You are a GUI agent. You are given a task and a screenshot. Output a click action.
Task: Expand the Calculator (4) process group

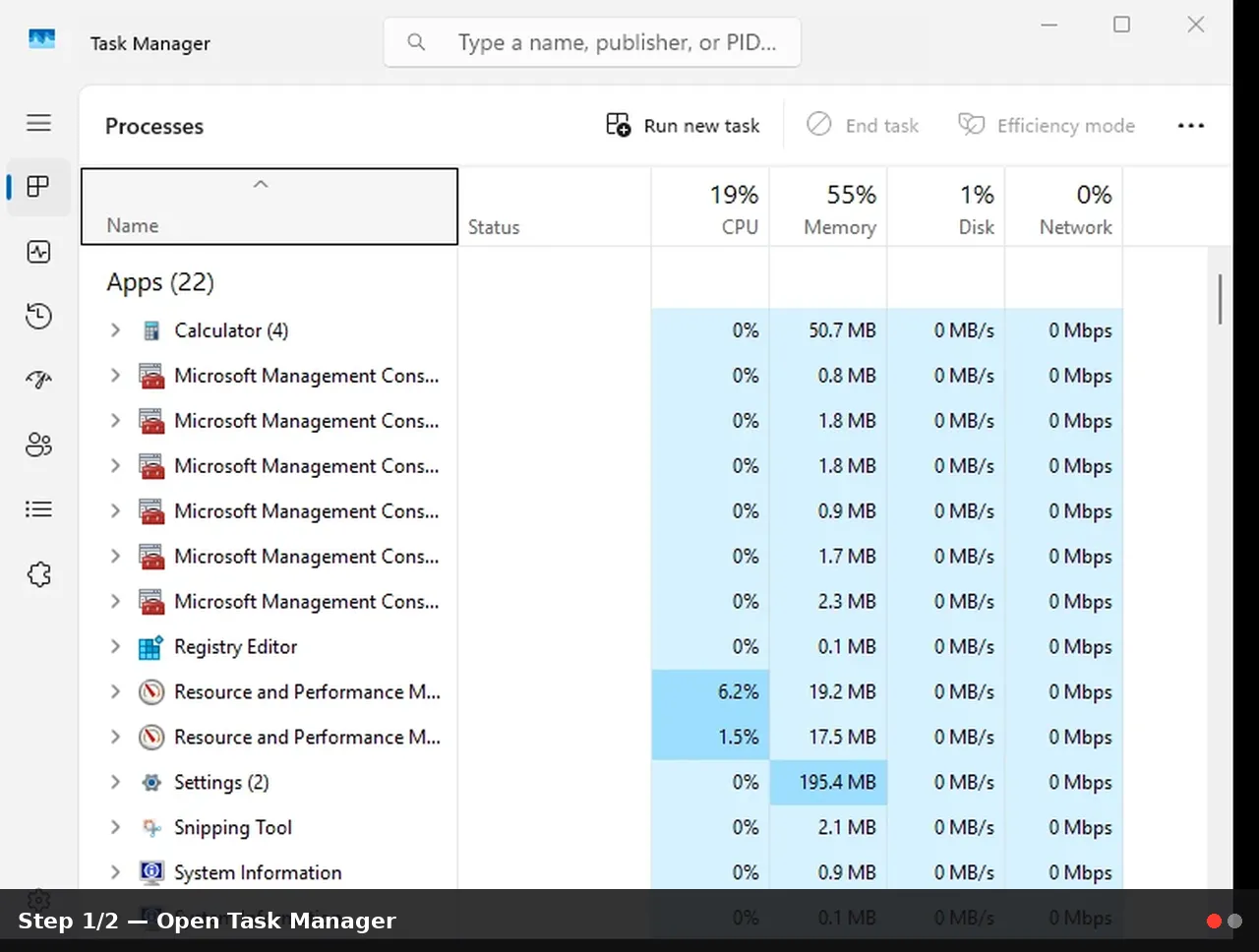pyautogui.click(x=115, y=330)
